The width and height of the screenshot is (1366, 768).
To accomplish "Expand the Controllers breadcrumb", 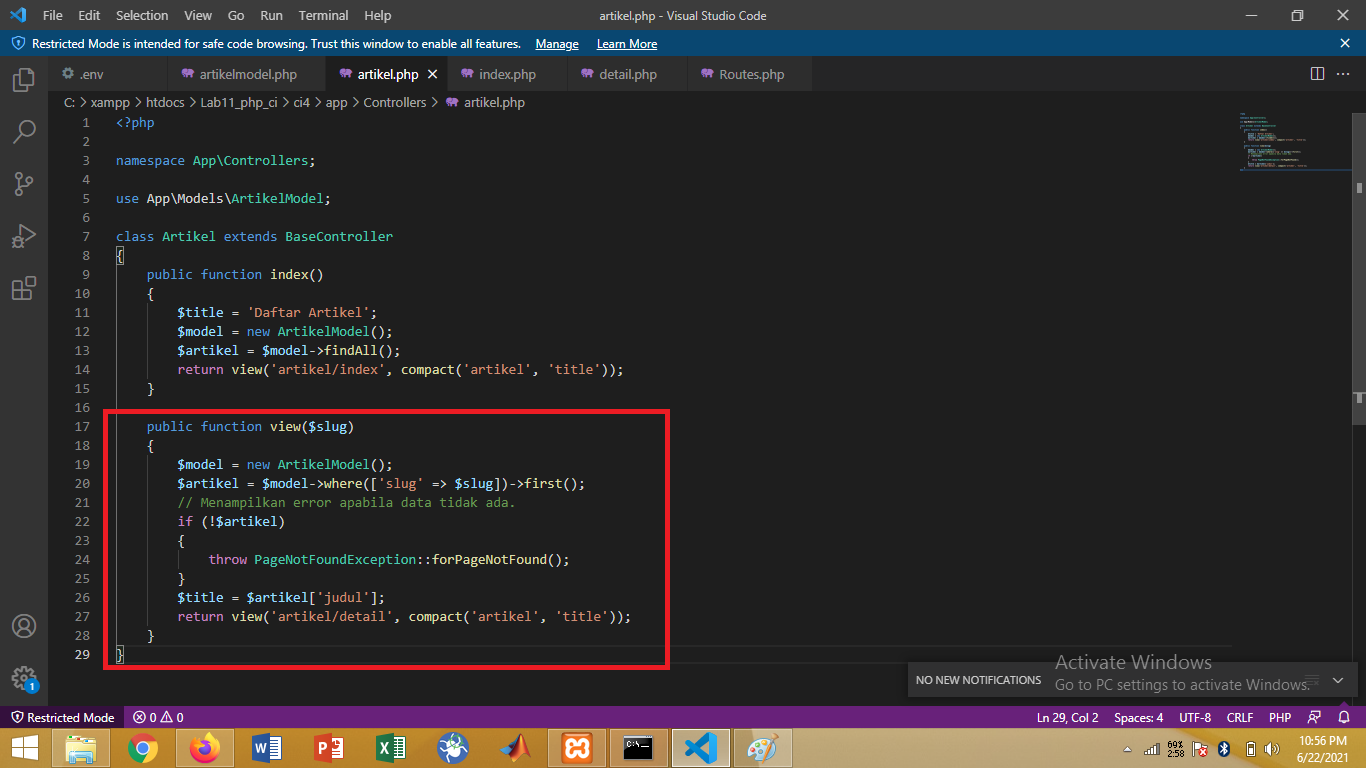I will coord(395,102).
